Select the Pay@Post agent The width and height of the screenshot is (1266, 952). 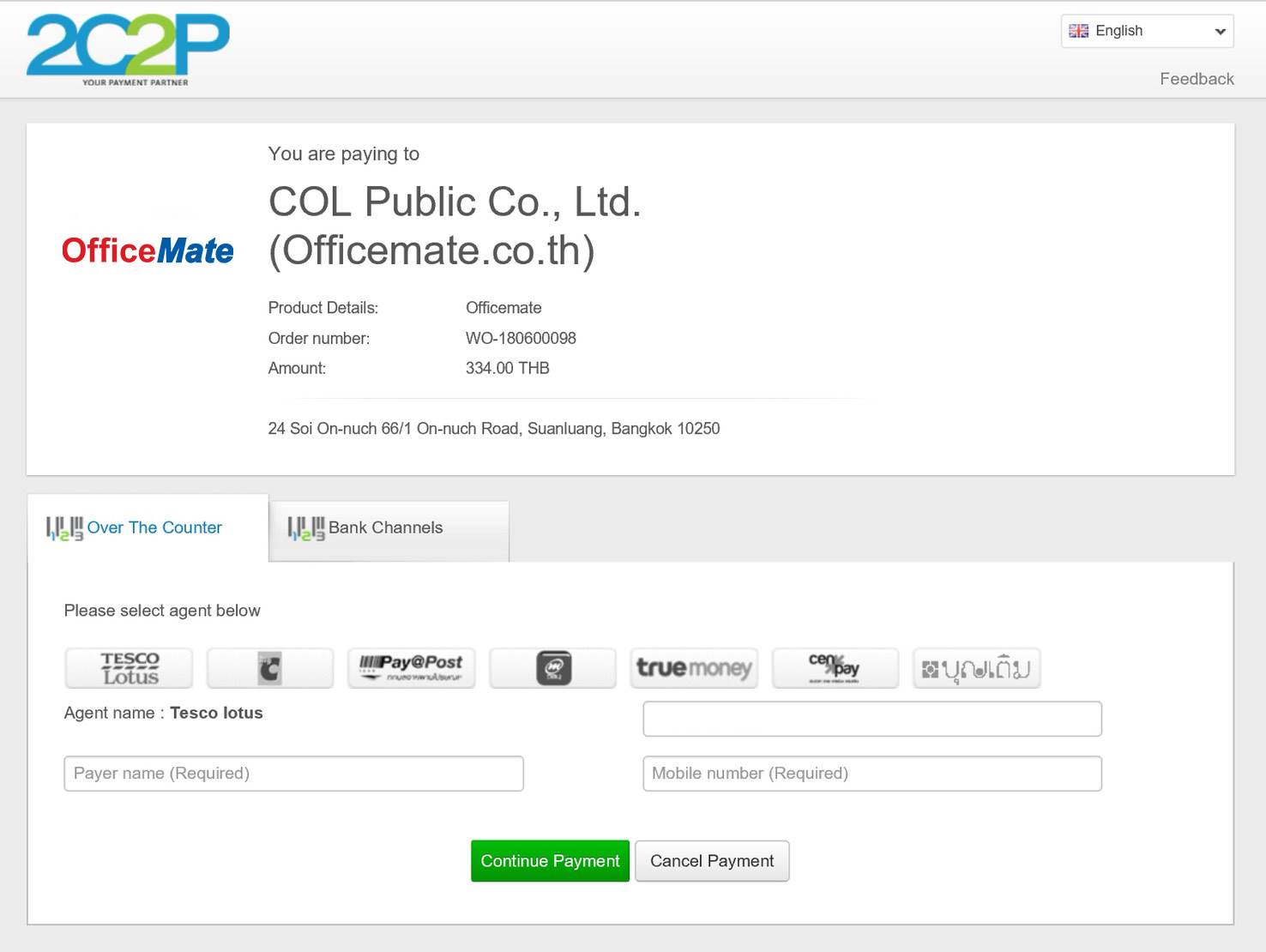(x=412, y=668)
